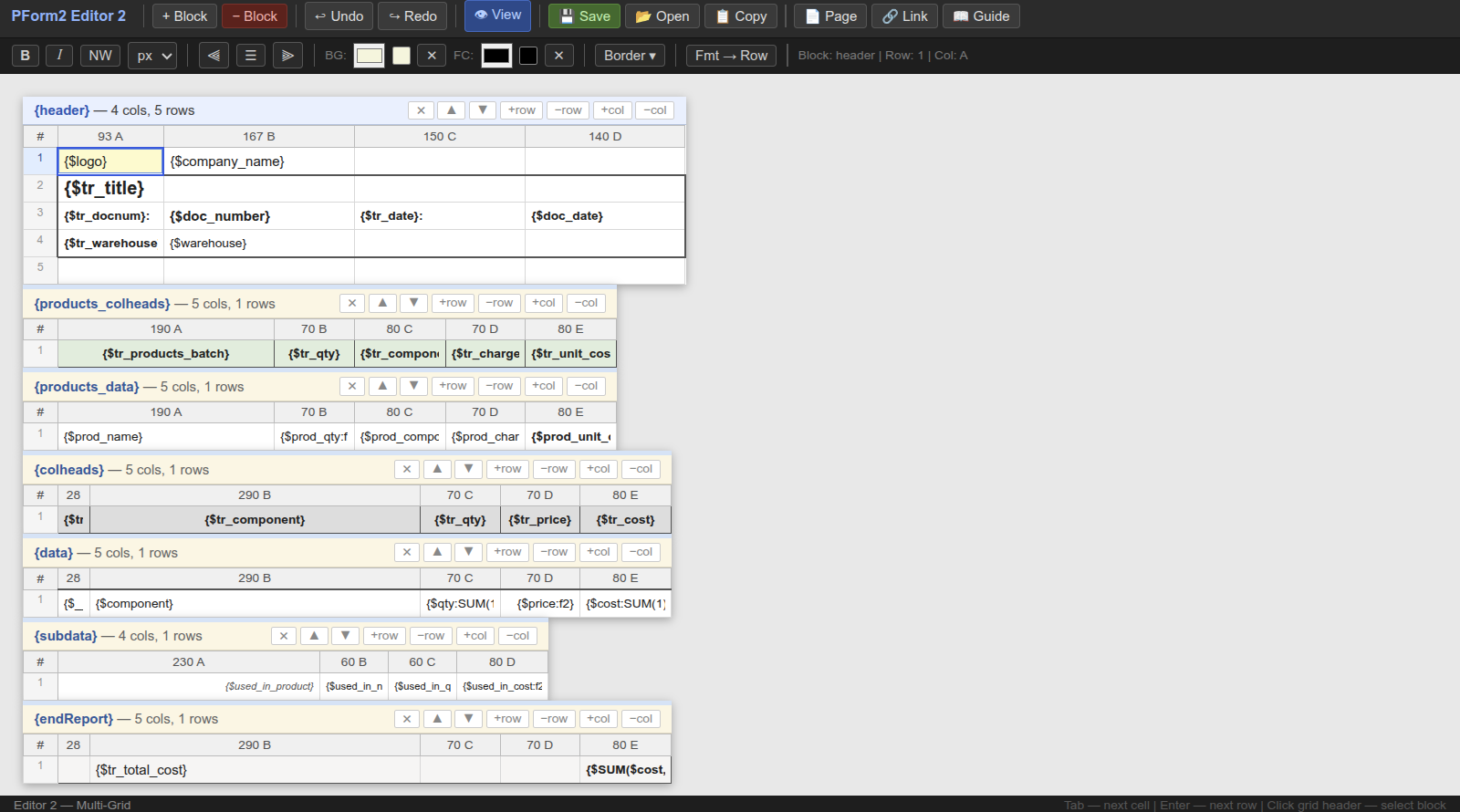1460x812 pixels.
Task: Add a new block with + Block
Action: 185,16
